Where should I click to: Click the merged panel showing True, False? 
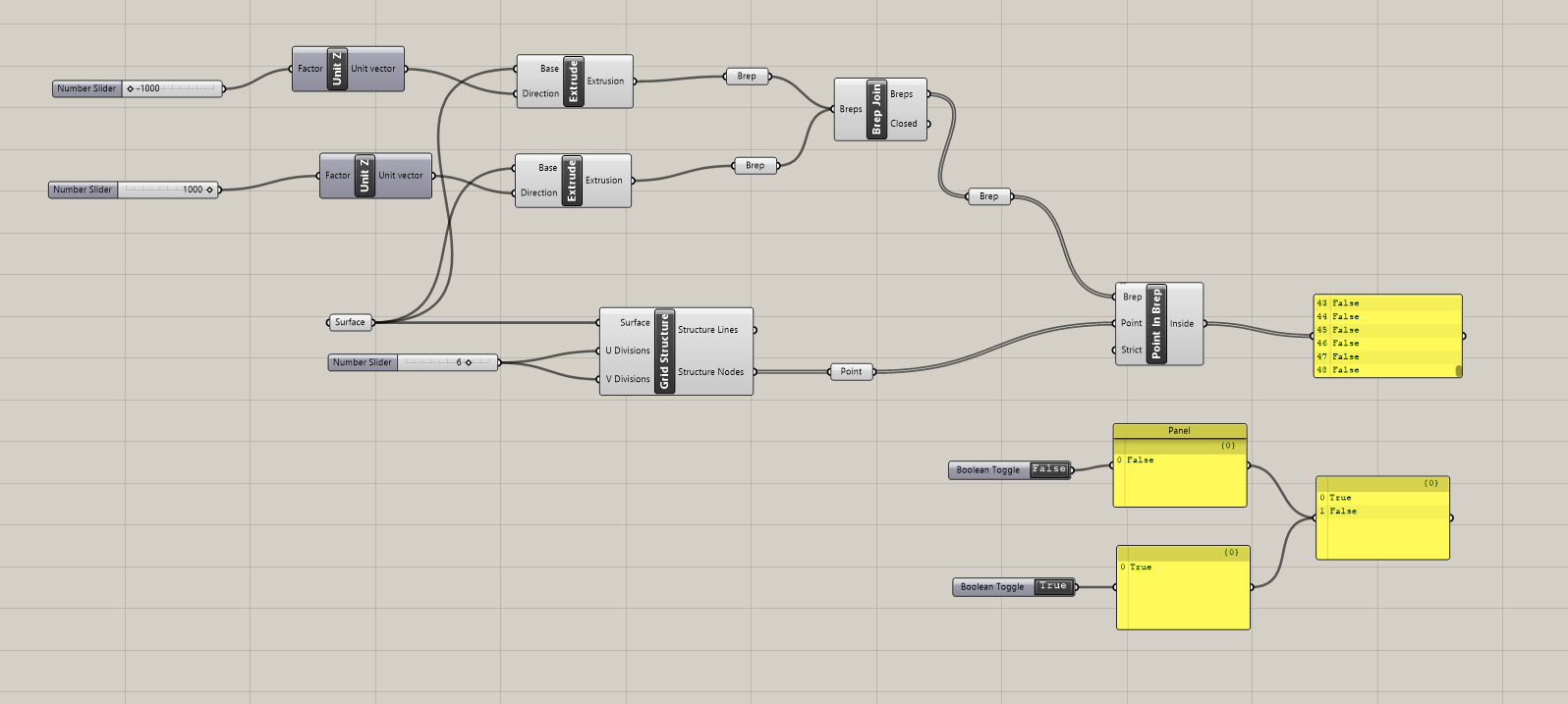[1382, 518]
